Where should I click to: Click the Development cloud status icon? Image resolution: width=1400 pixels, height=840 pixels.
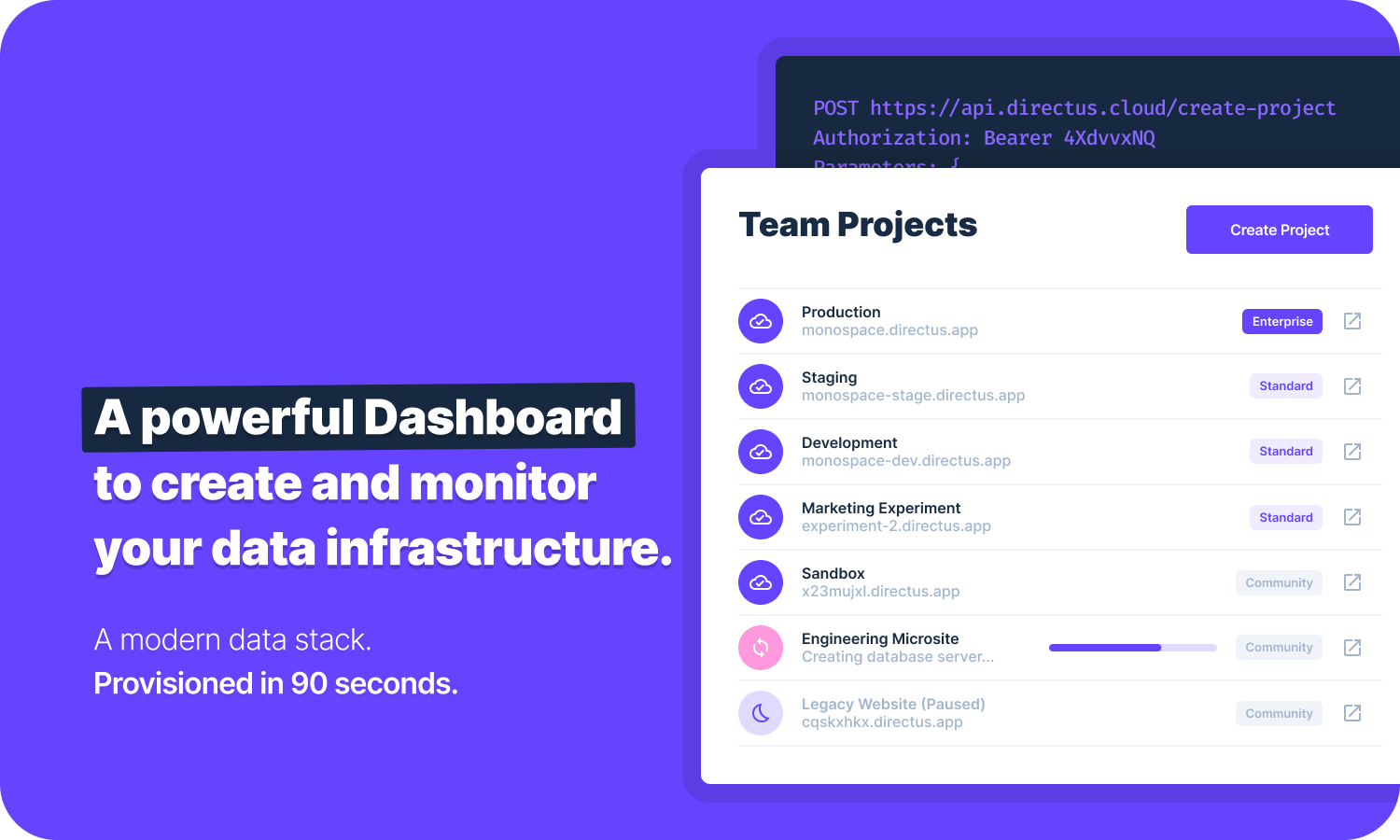[x=761, y=452]
